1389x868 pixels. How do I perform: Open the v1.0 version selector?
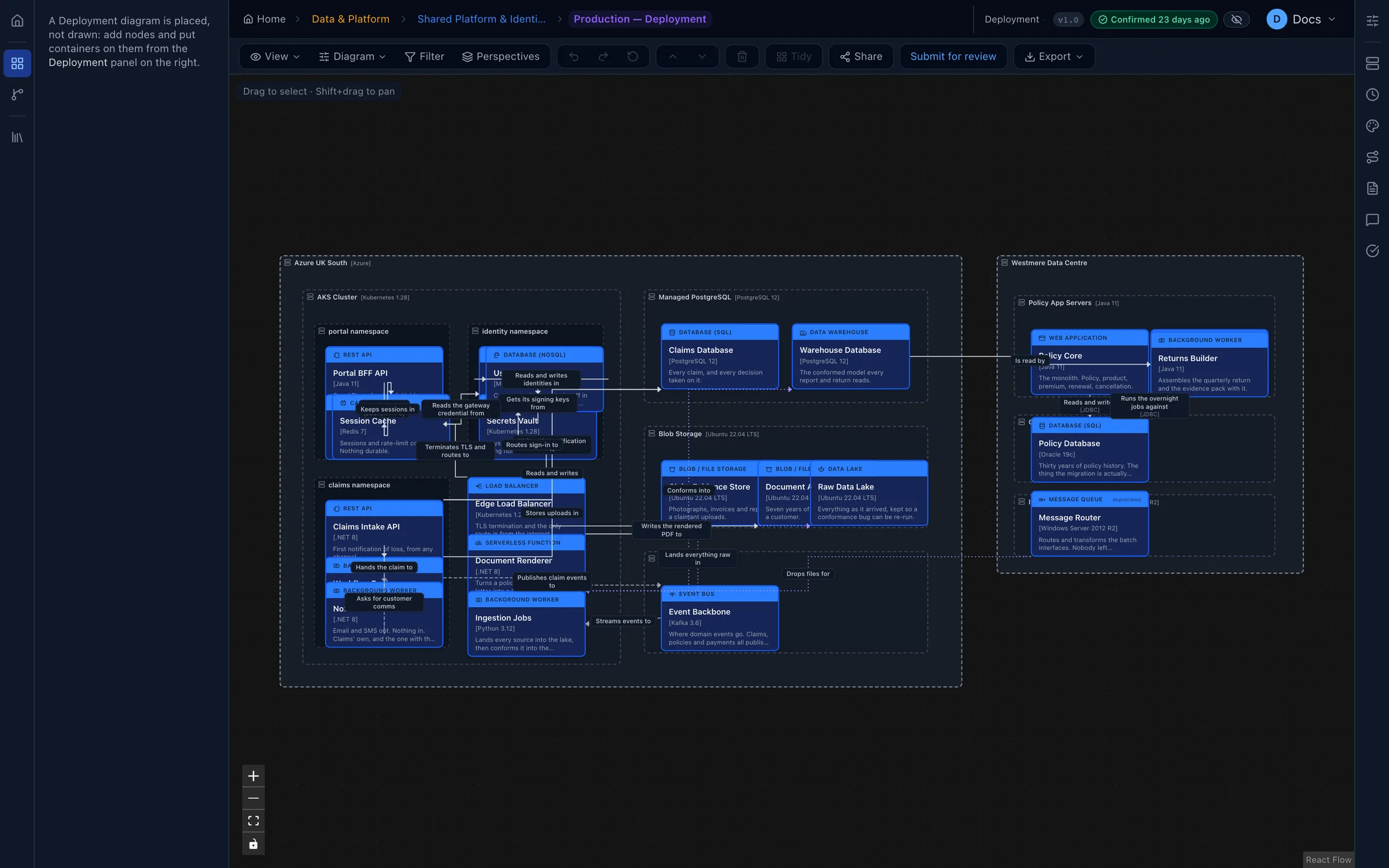(x=1068, y=20)
